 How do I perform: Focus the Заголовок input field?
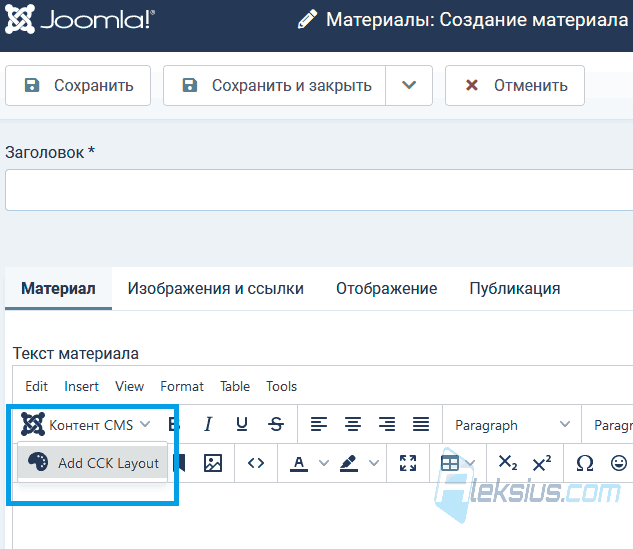point(319,190)
